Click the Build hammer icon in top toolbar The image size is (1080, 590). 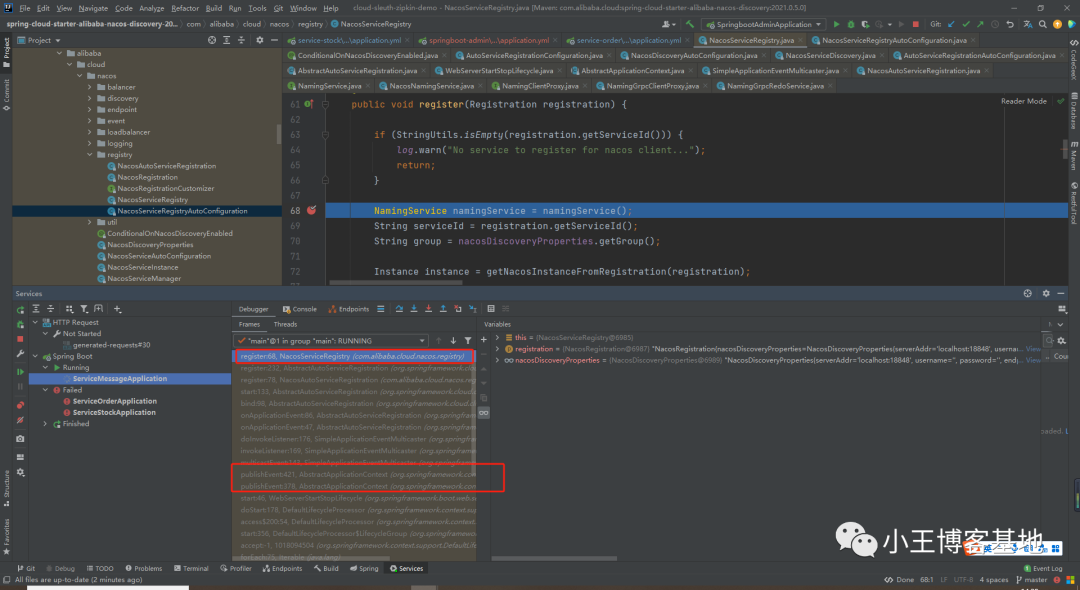(x=689, y=24)
